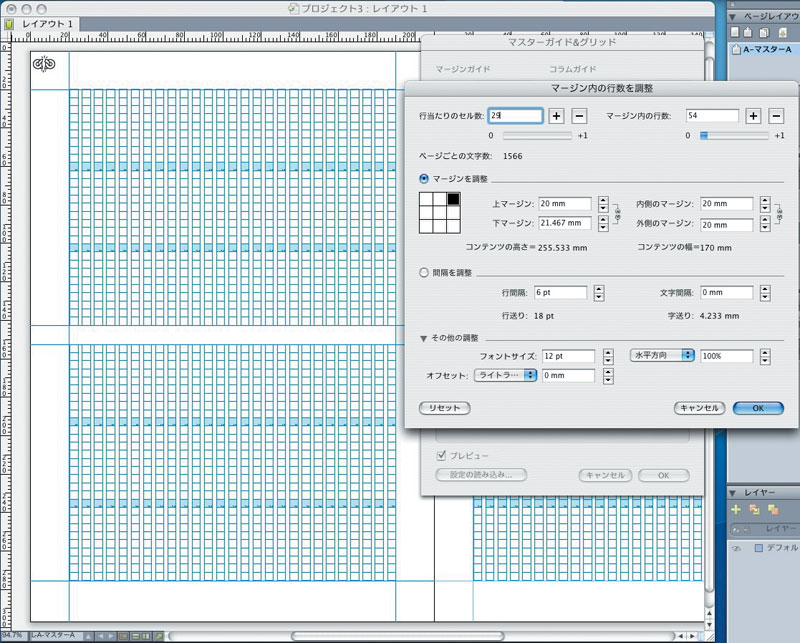Collapse the その他の調整 section
Screen dimensions: 800x643
424,338
